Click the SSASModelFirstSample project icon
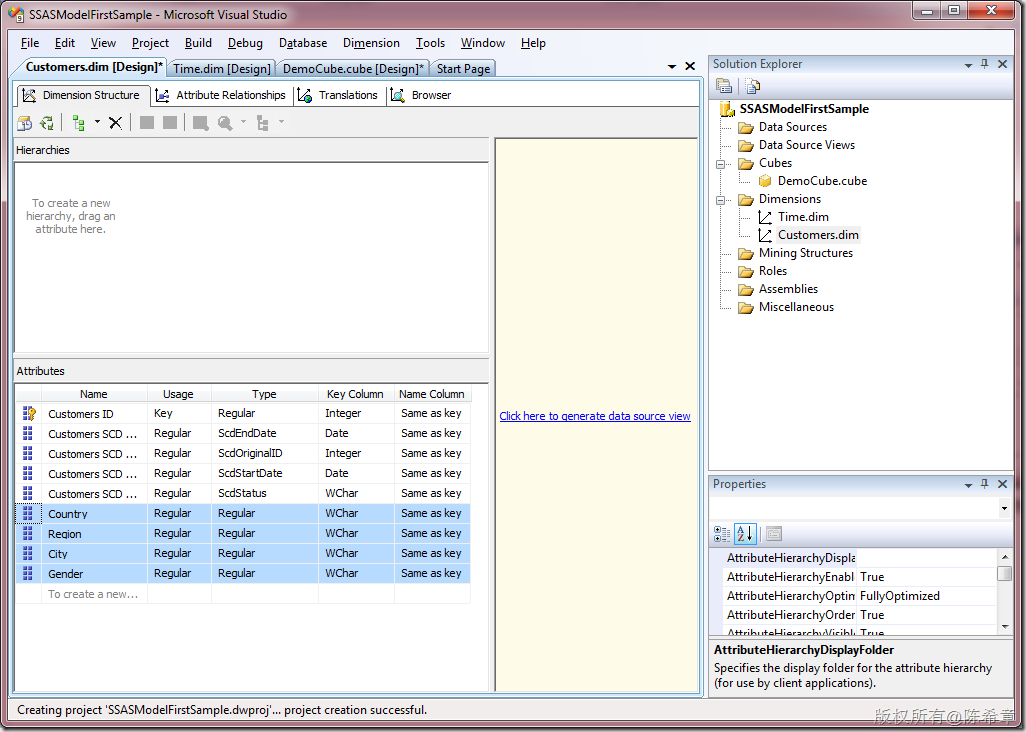The image size is (1026, 732). coord(728,109)
